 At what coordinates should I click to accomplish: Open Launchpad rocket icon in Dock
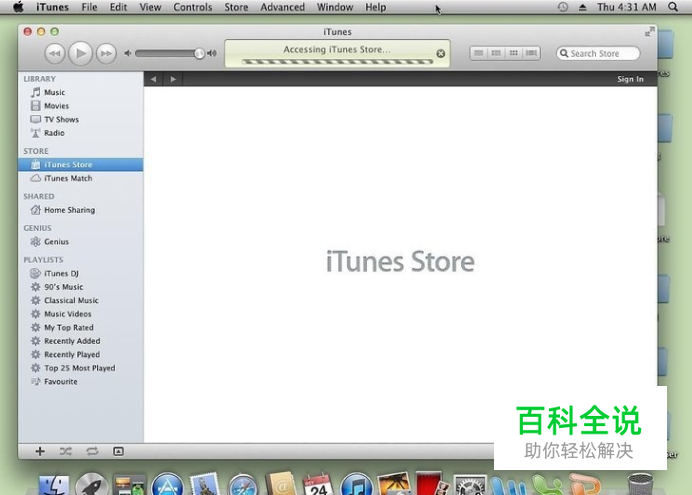(91, 484)
